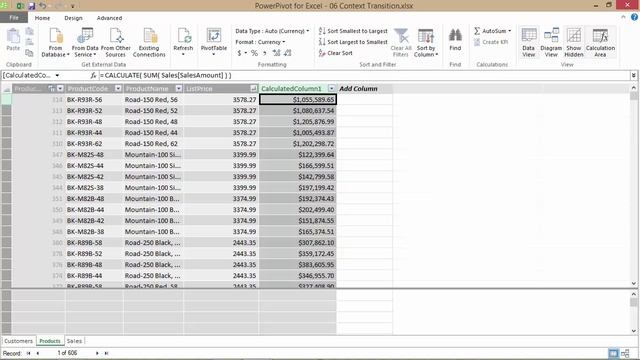Select the Home ribbon tab
Image resolution: width=640 pixels, height=360 pixels.
42,18
